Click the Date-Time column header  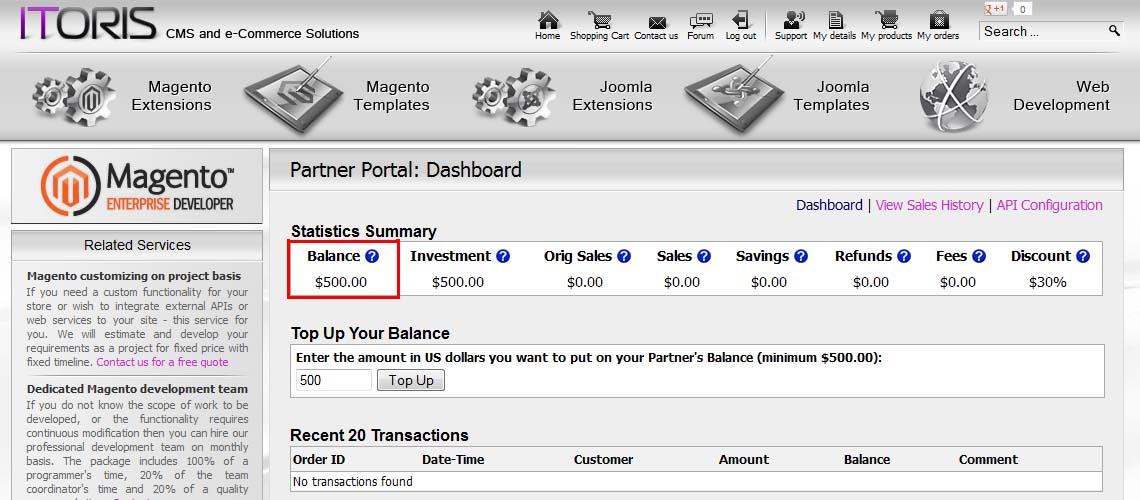tap(453, 459)
